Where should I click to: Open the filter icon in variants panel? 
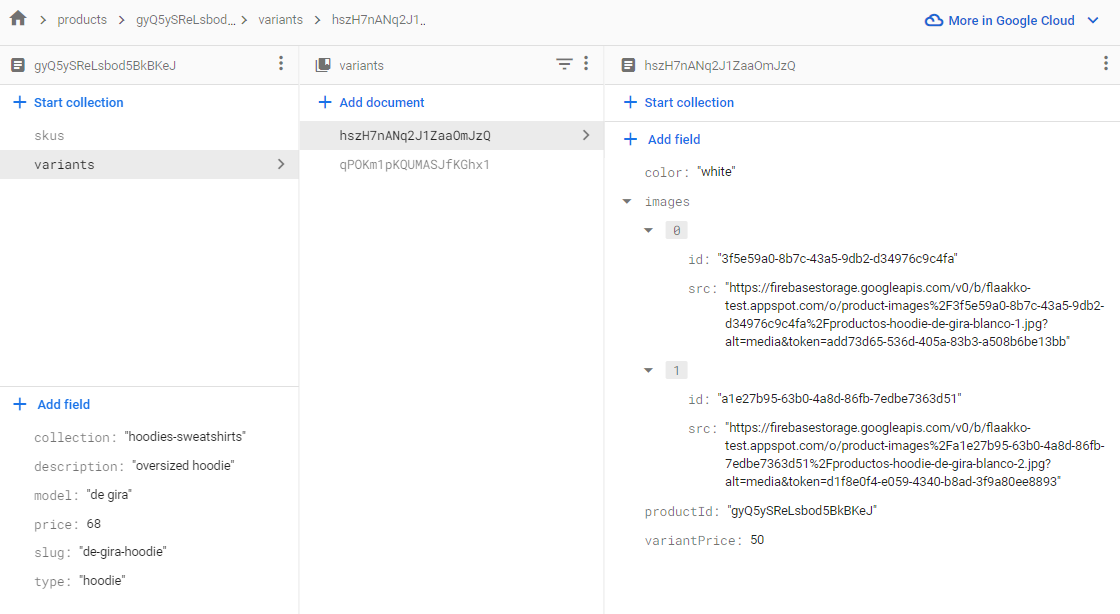(562, 63)
